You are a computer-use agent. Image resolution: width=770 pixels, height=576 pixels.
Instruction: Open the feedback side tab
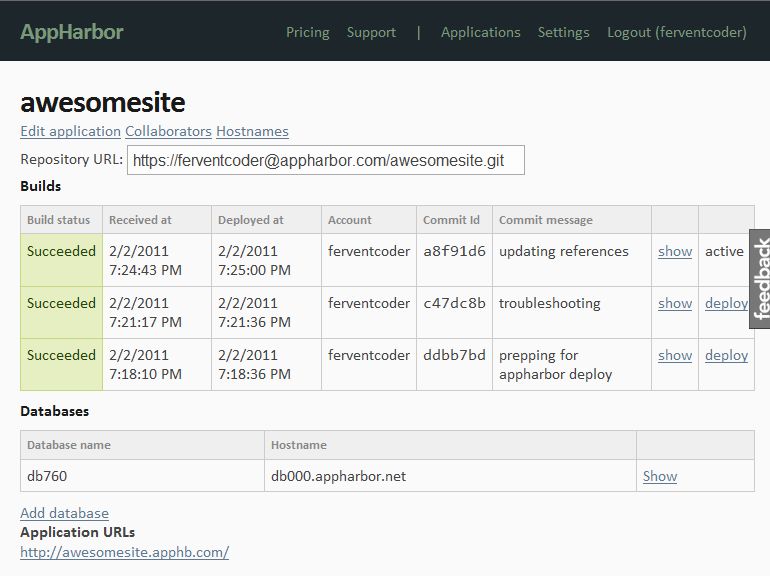760,279
